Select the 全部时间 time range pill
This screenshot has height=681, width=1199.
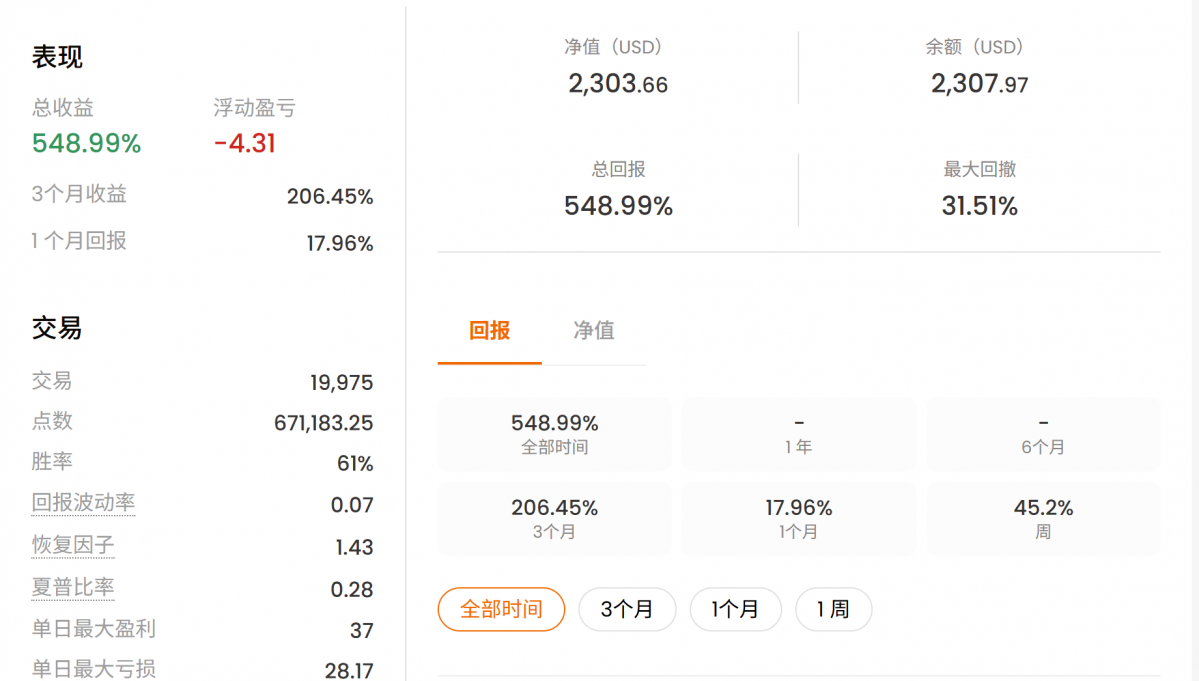[x=502, y=609]
